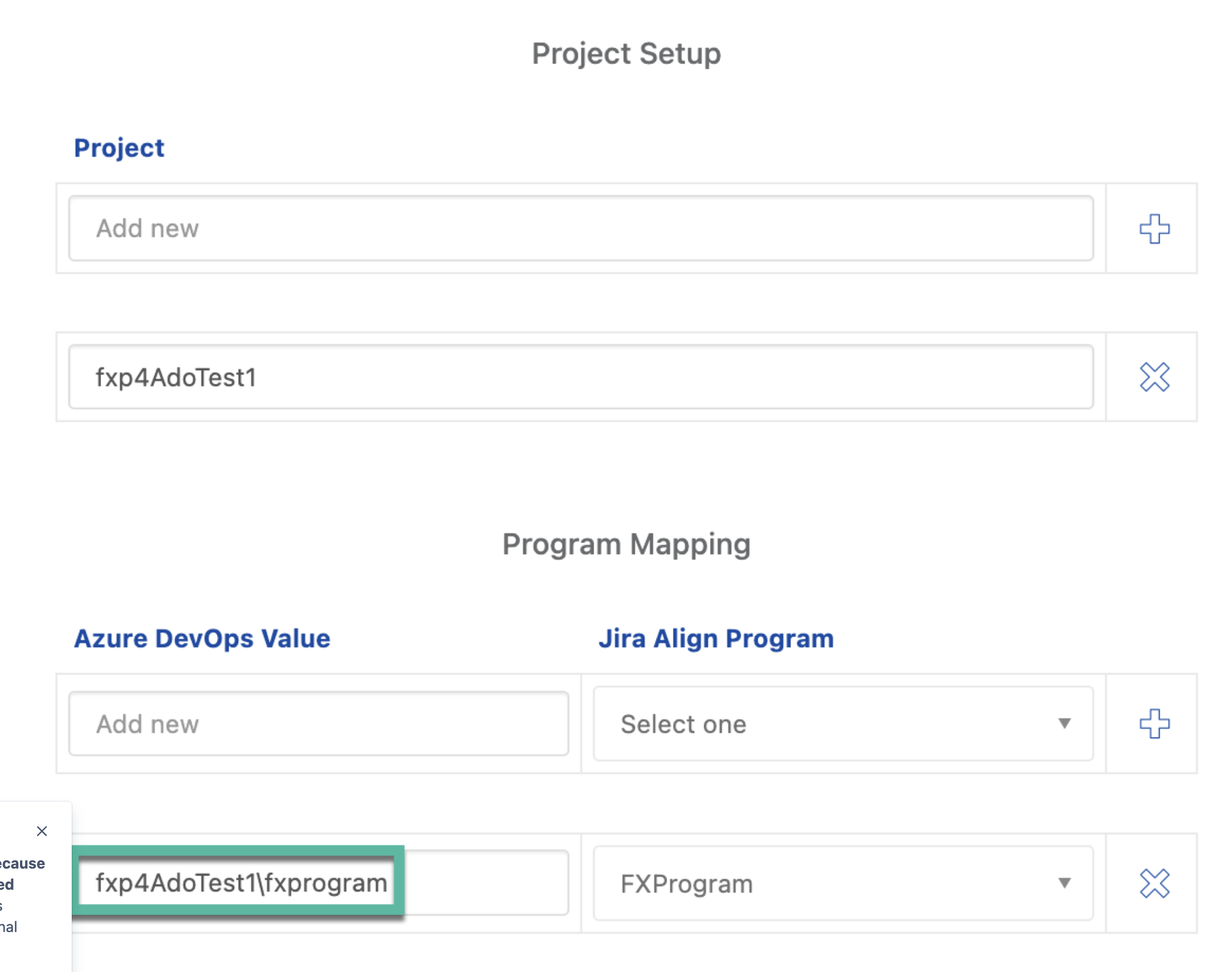Click plus icon to add program mapping
The image size is (1232, 972).
pos(1154,723)
